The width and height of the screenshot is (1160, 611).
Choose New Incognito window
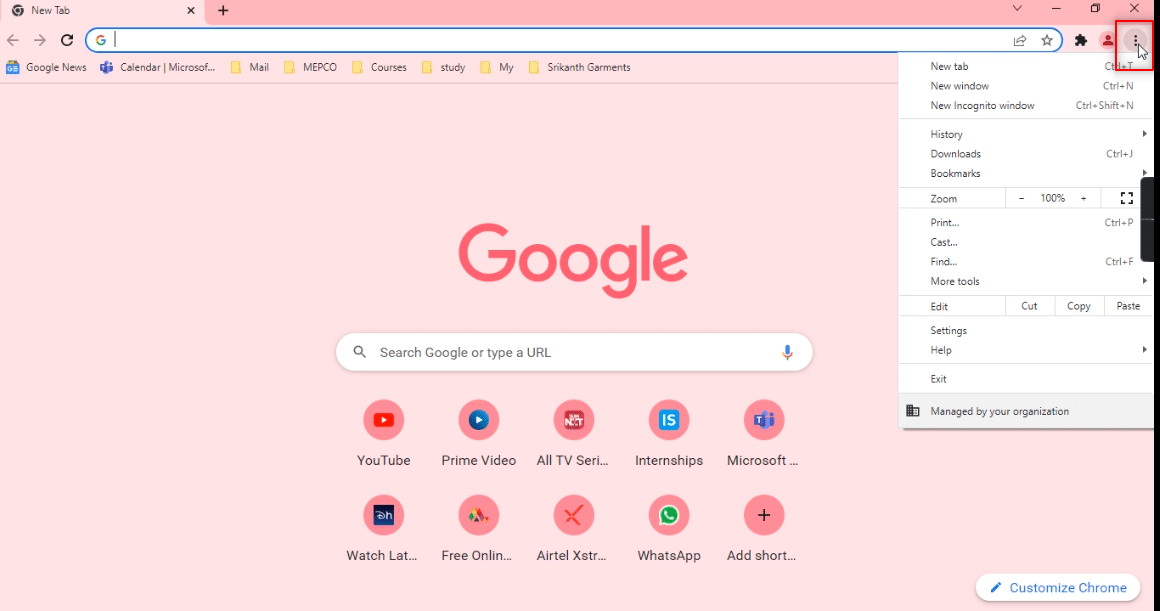pos(1026,106)
